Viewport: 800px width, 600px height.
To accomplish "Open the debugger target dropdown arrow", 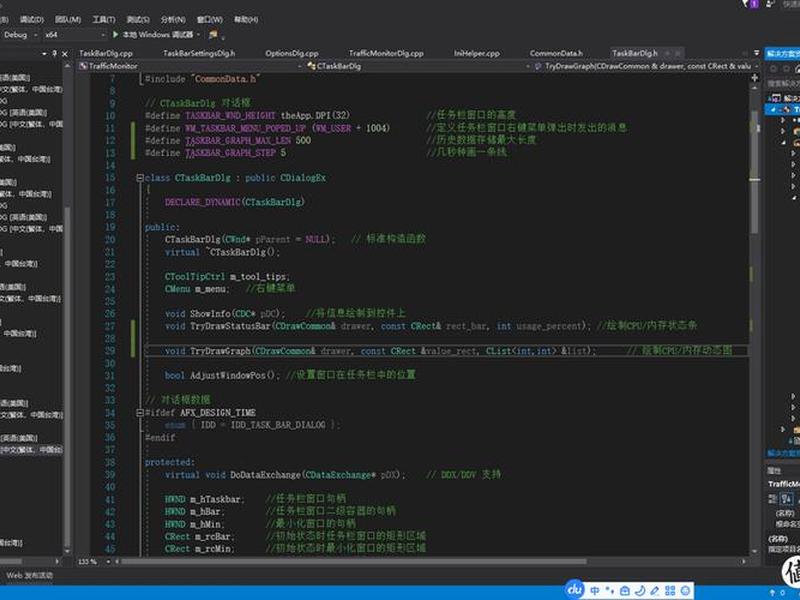I will pos(198,35).
